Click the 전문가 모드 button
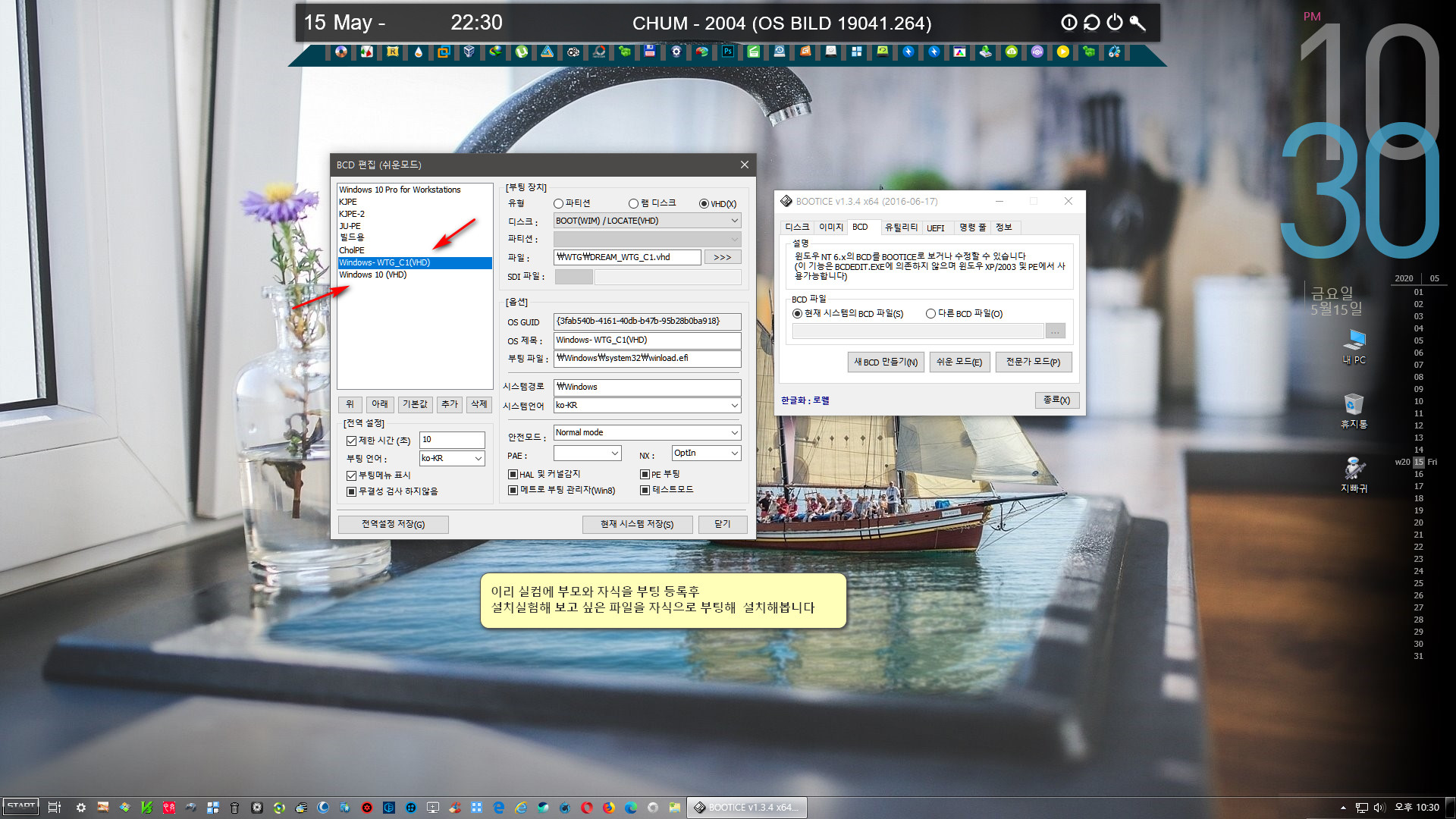 click(x=1033, y=362)
